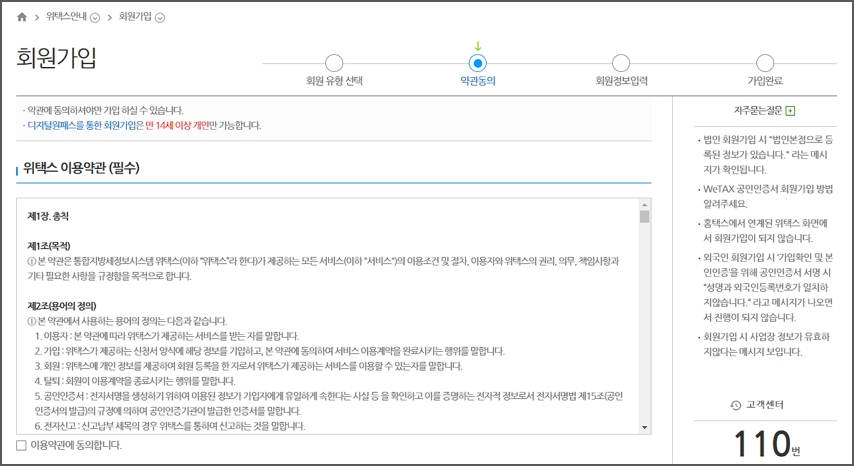Click the '6. 전자신고' definition line

pos(170,426)
